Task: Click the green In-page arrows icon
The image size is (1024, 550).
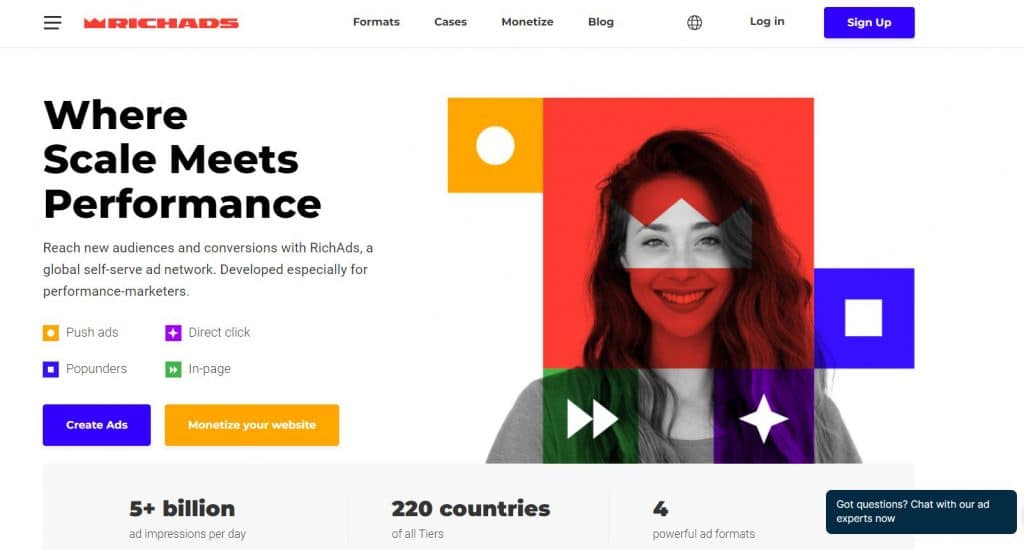Action: 173,370
